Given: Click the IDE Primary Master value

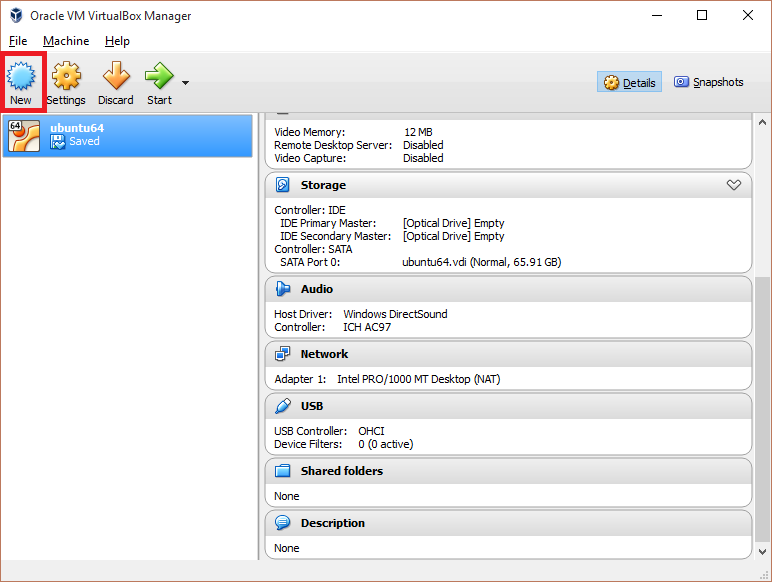Looking at the screenshot, I should (453, 223).
